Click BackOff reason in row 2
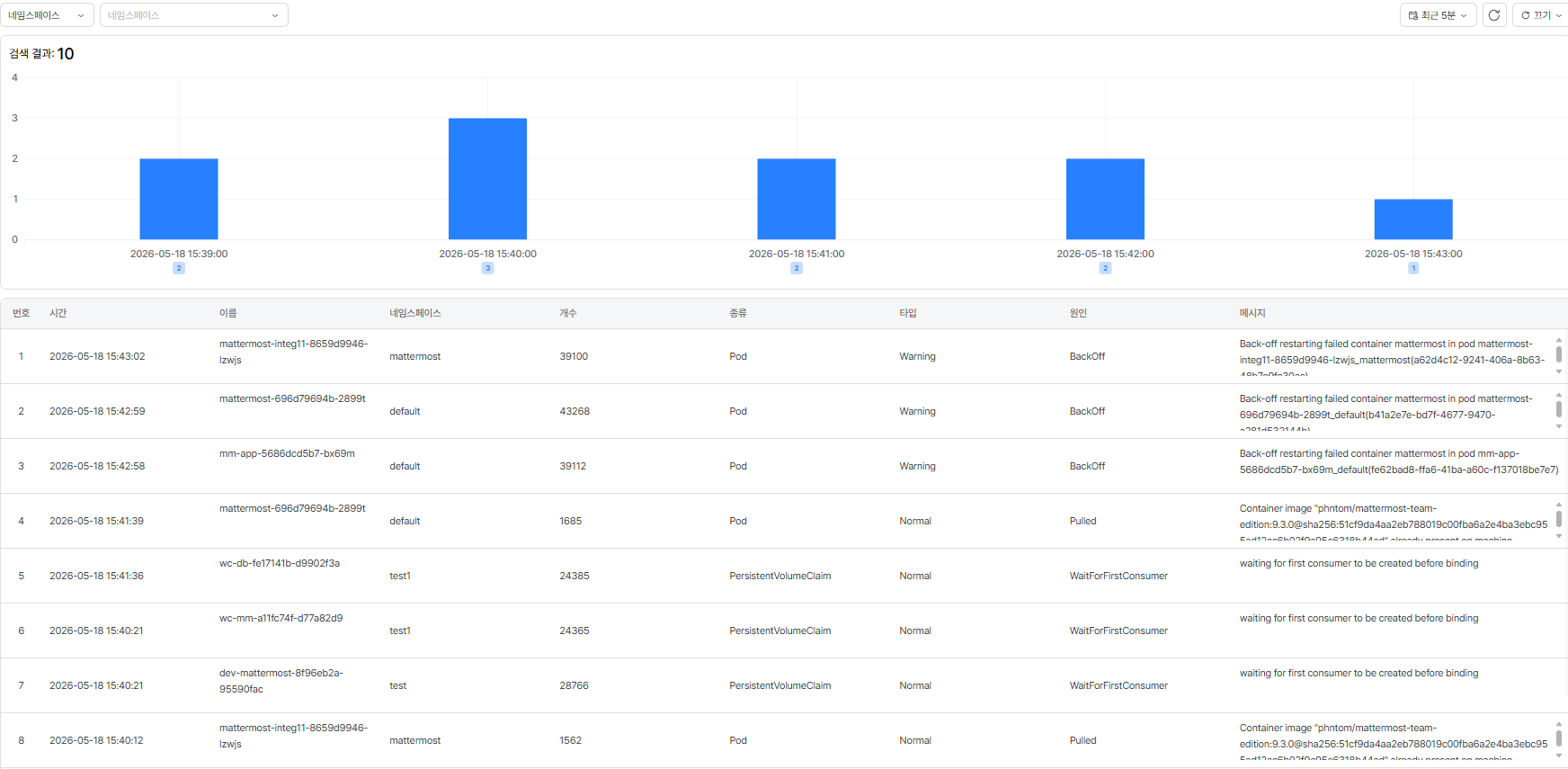1568x769 pixels. 1087,411
